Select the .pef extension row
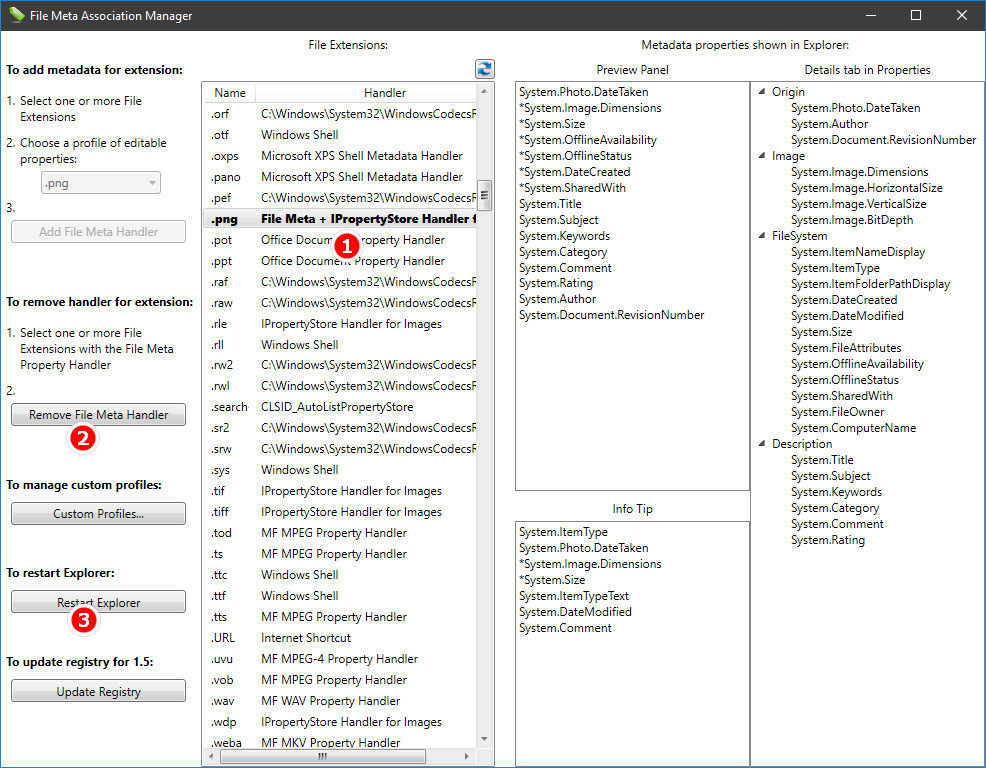The width and height of the screenshot is (986, 768). [340, 198]
